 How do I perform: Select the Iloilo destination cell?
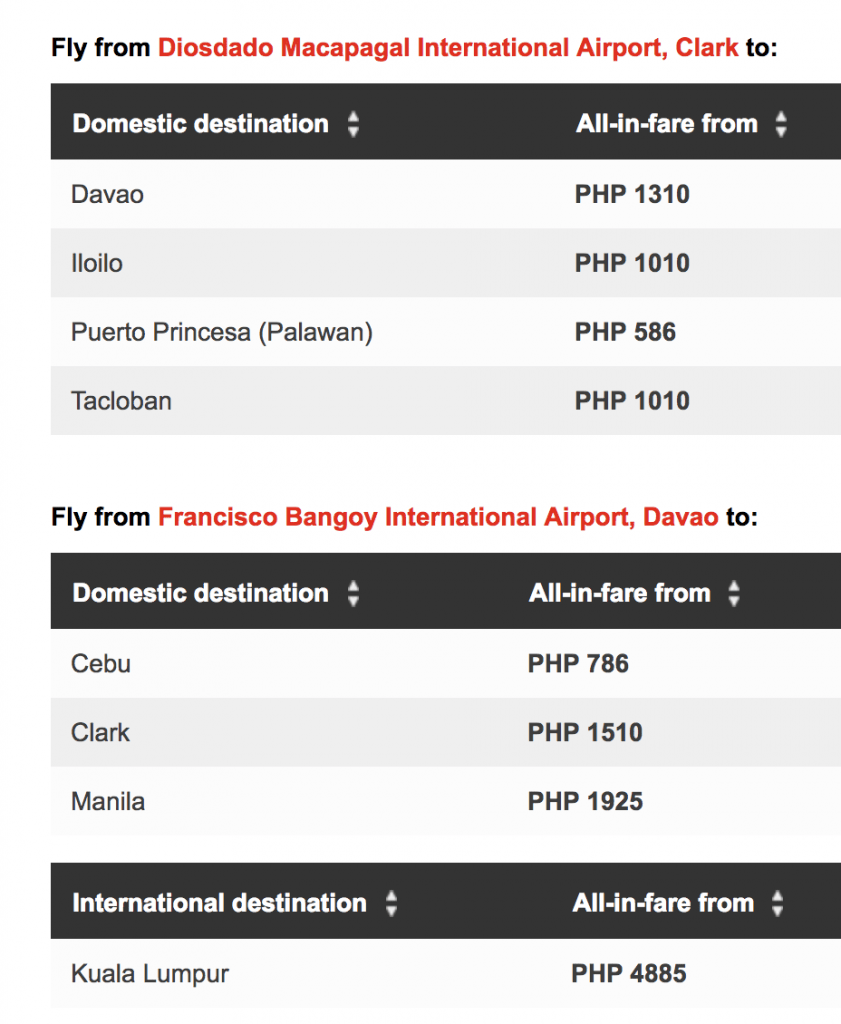97,263
